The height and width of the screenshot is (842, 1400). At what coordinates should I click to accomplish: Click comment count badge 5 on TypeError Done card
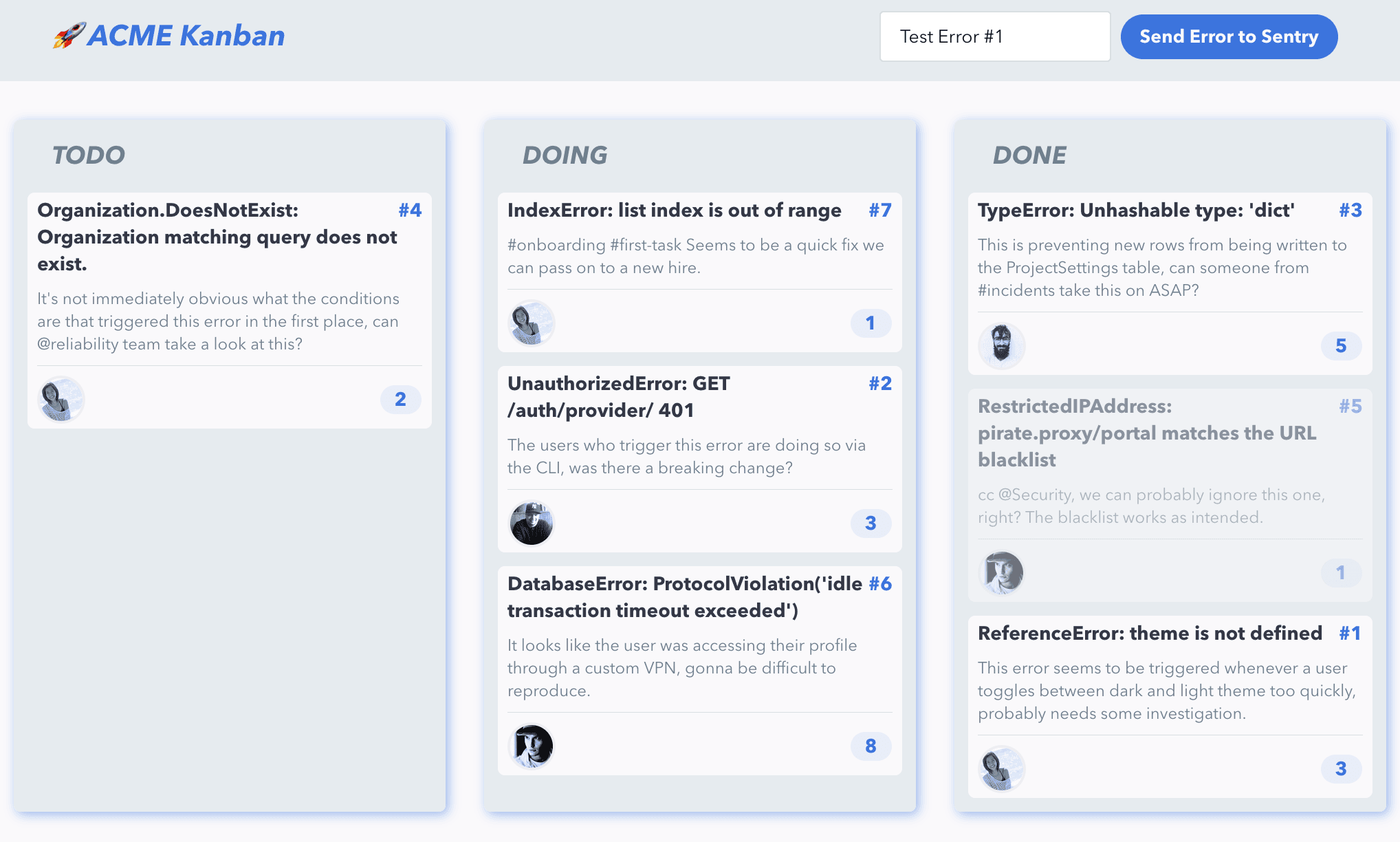click(x=1341, y=346)
